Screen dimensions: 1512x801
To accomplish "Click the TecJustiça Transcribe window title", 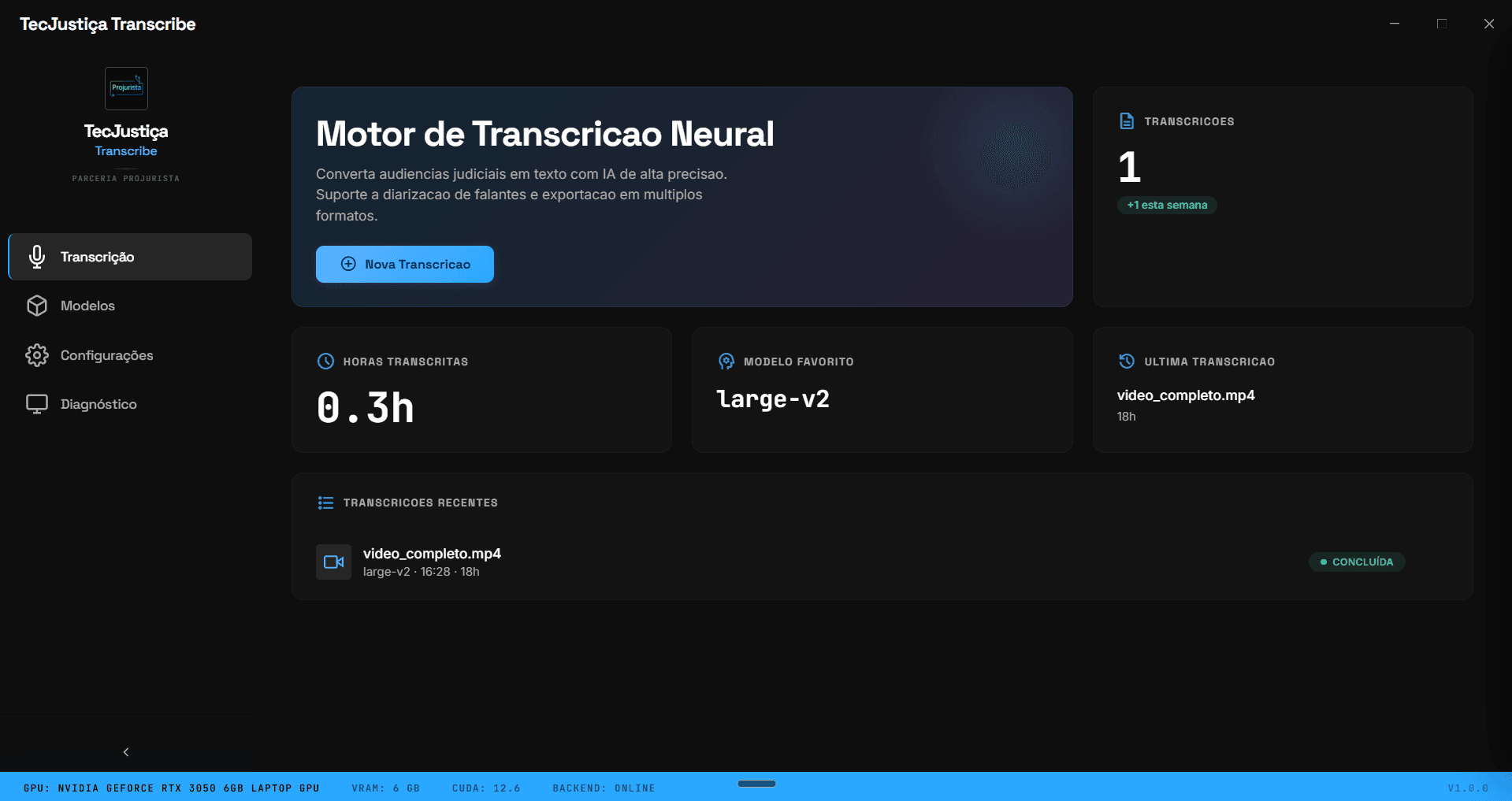I will (108, 24).
